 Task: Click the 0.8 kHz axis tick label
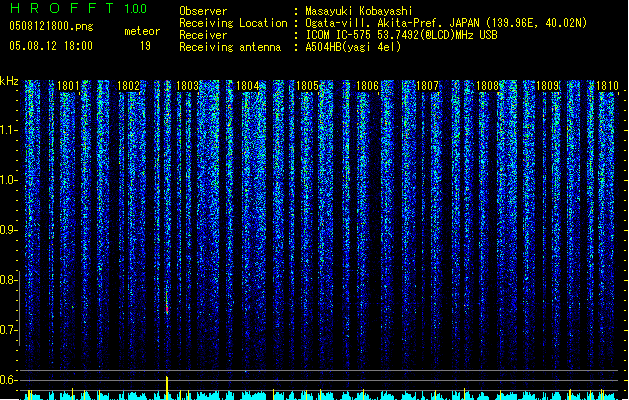(x=8, y=280)
